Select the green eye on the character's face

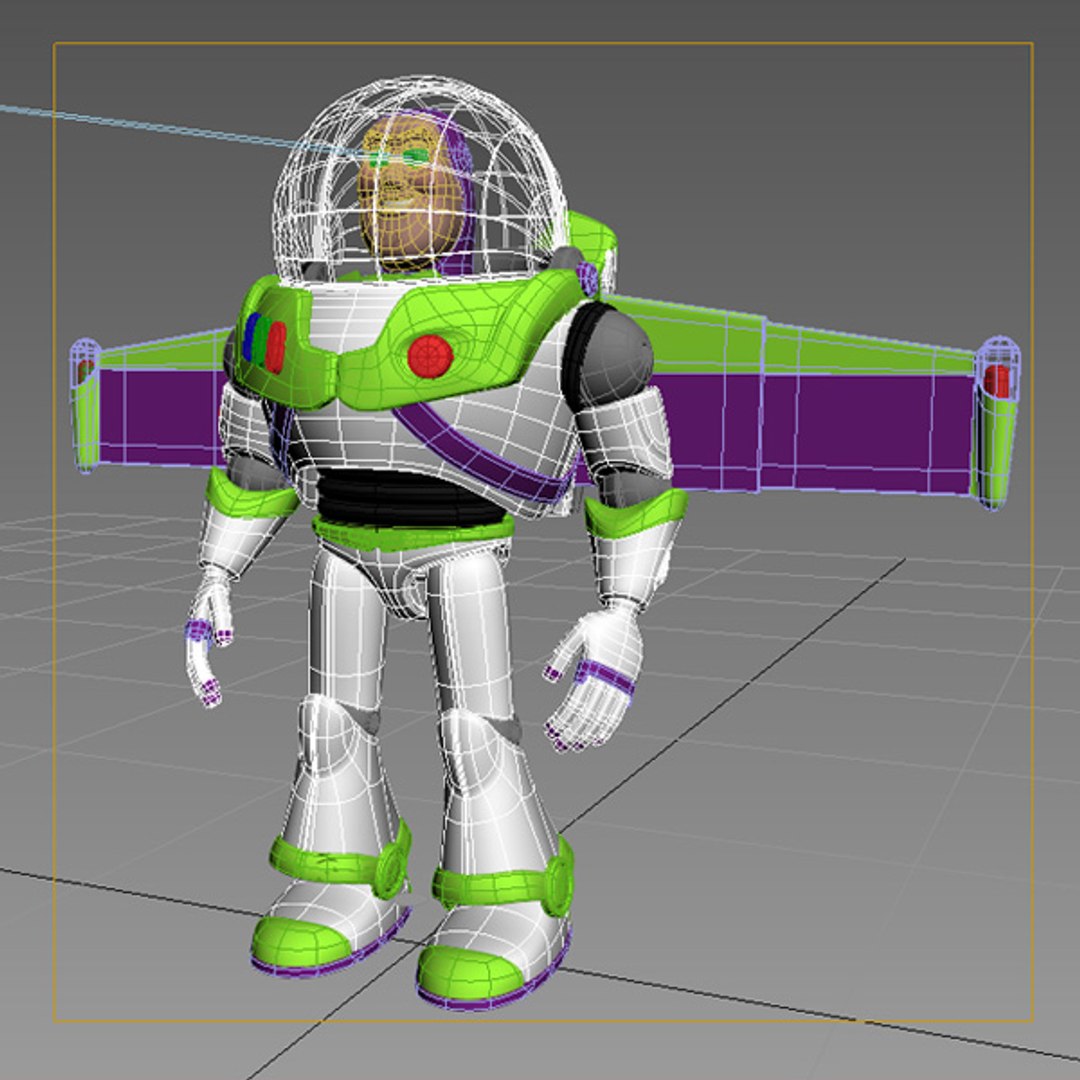pos(416,157)
